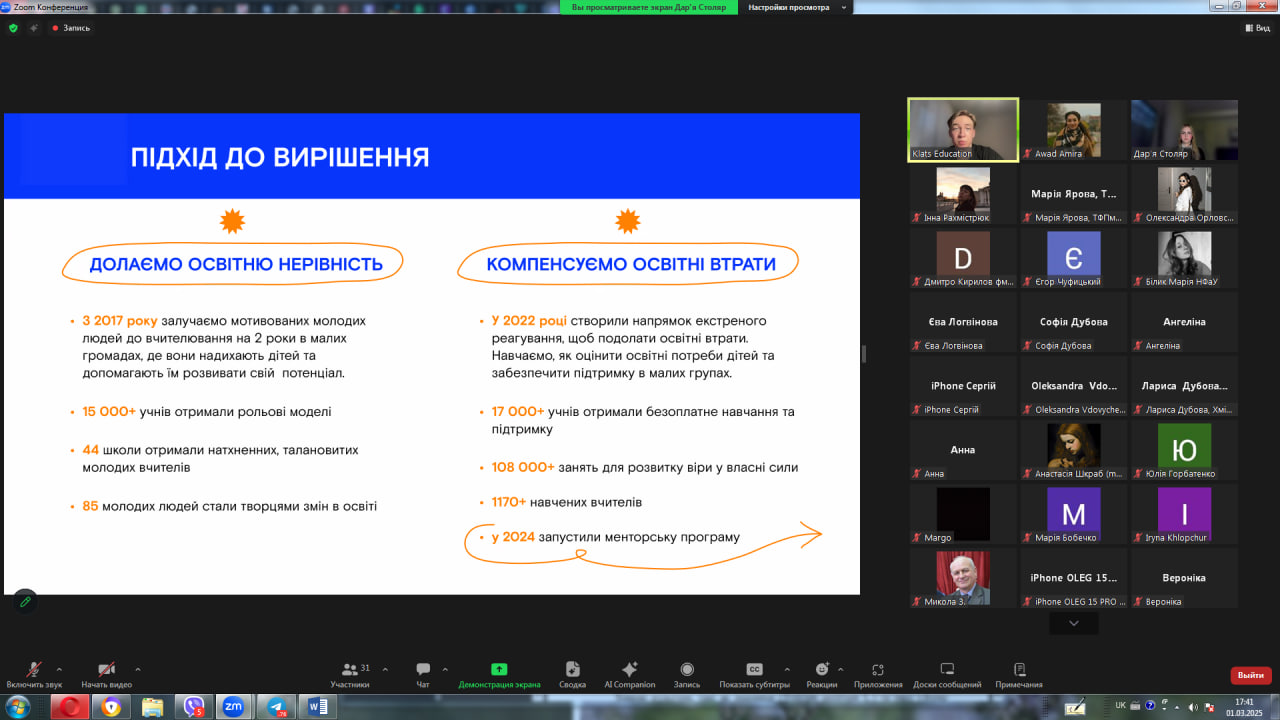This screenshot has width=1280, height=720.
Task: Open File Explorer folder in taskbar
Action: click(152, 707)
